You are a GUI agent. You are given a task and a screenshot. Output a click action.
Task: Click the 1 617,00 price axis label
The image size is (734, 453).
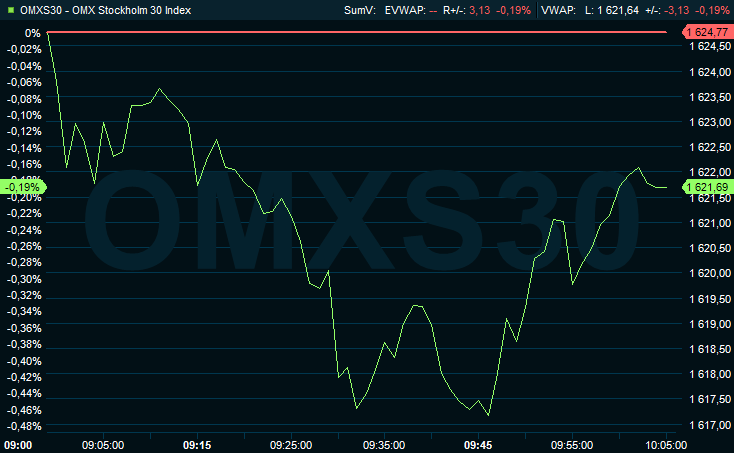710,425
